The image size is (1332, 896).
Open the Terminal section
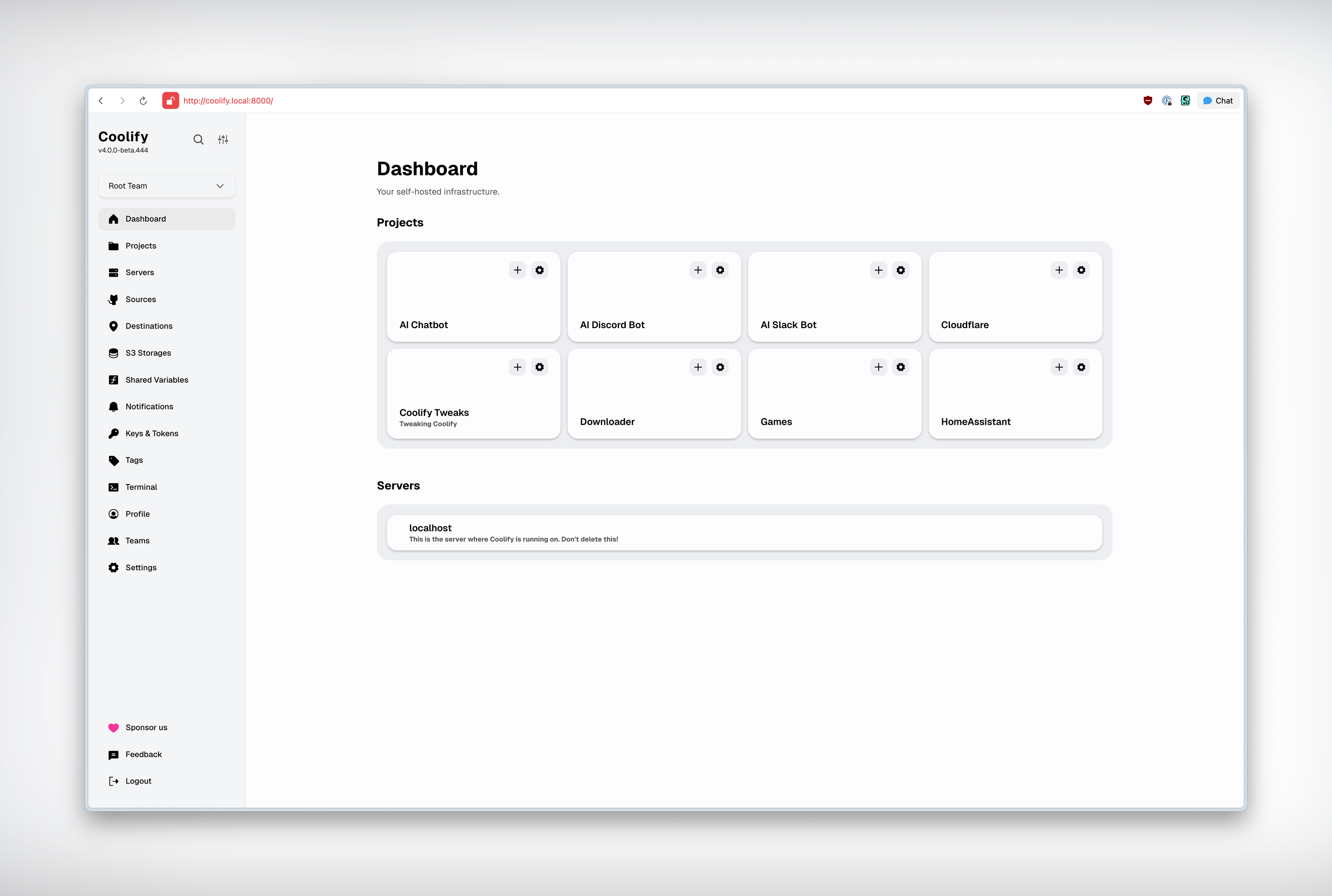[140, 487]
